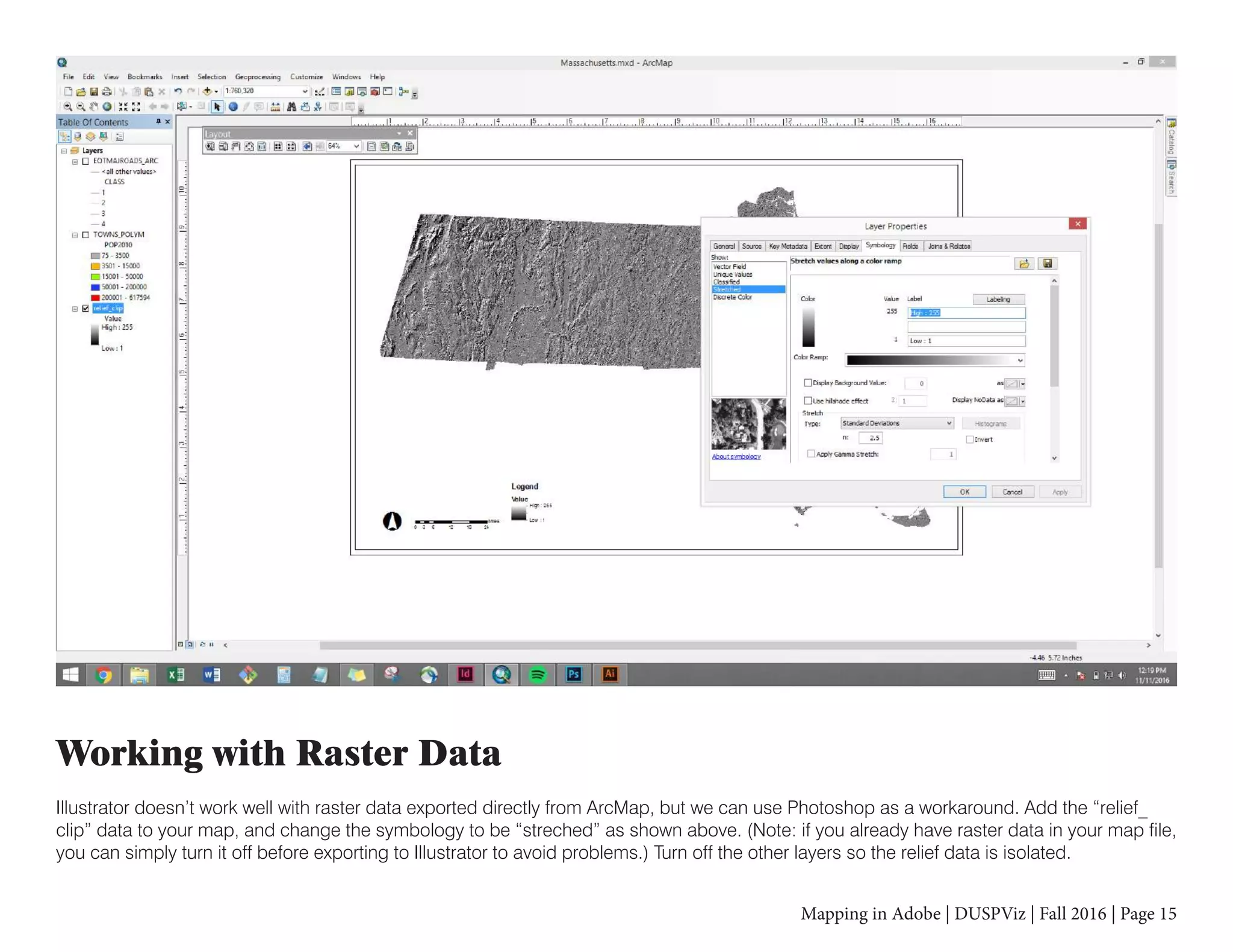The image size is (1233, 952).
Task: Select Unique Values in the Show list
Action: [732, 274]
